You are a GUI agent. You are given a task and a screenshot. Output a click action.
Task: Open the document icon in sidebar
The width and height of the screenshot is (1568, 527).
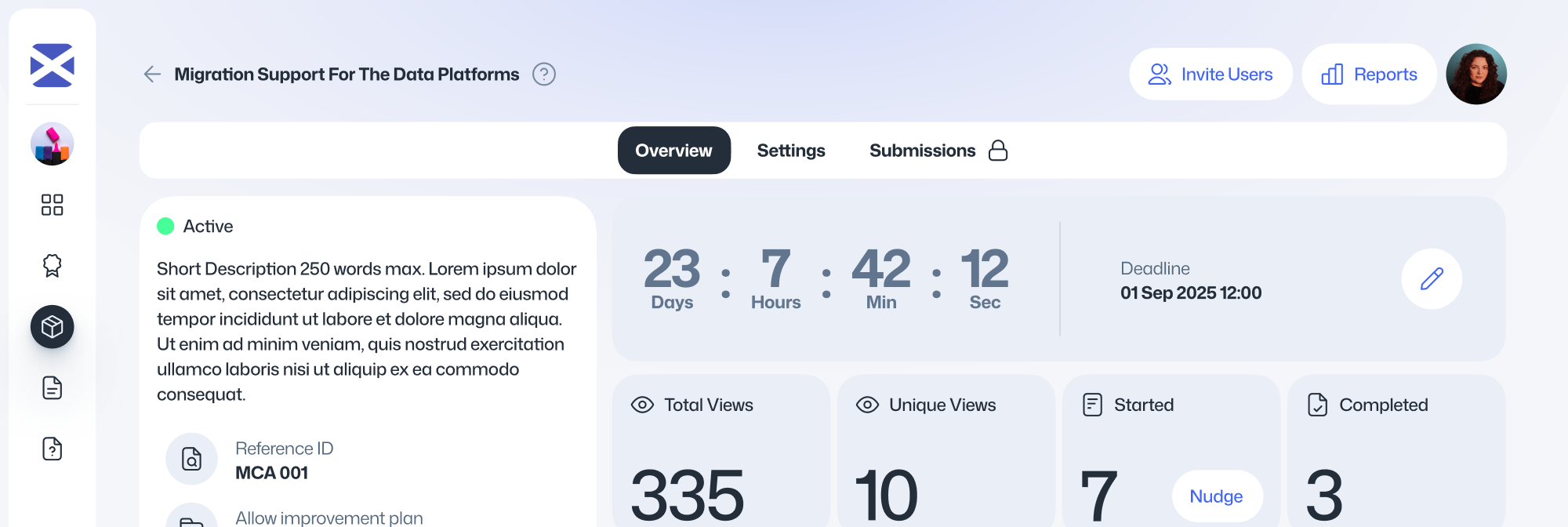coord(52,387)
